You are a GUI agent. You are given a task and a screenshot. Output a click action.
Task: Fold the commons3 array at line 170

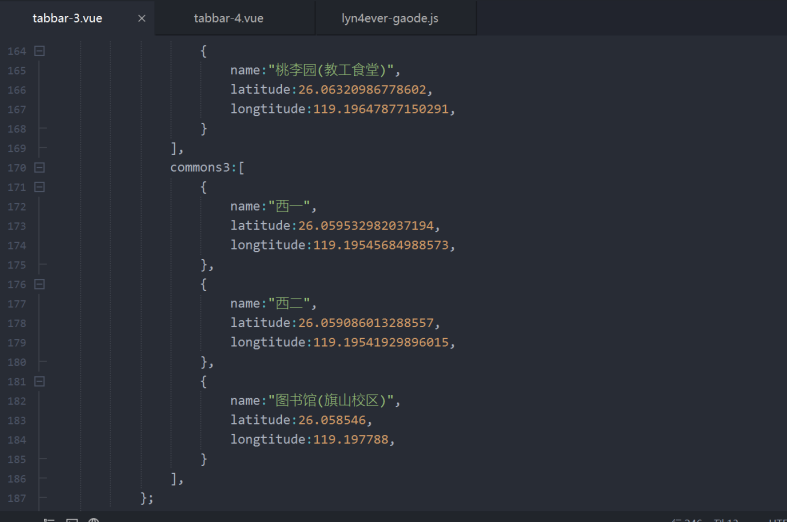[x=39, y=168]
